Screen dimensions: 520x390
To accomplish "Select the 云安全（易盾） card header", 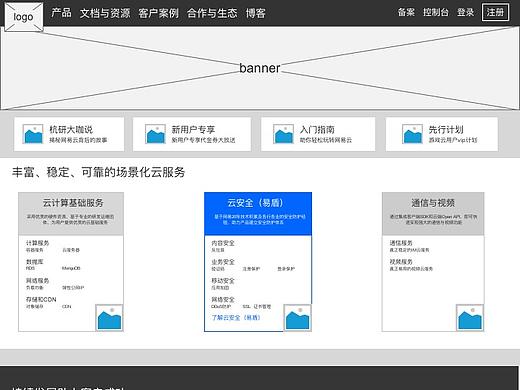I will (258, 214).
